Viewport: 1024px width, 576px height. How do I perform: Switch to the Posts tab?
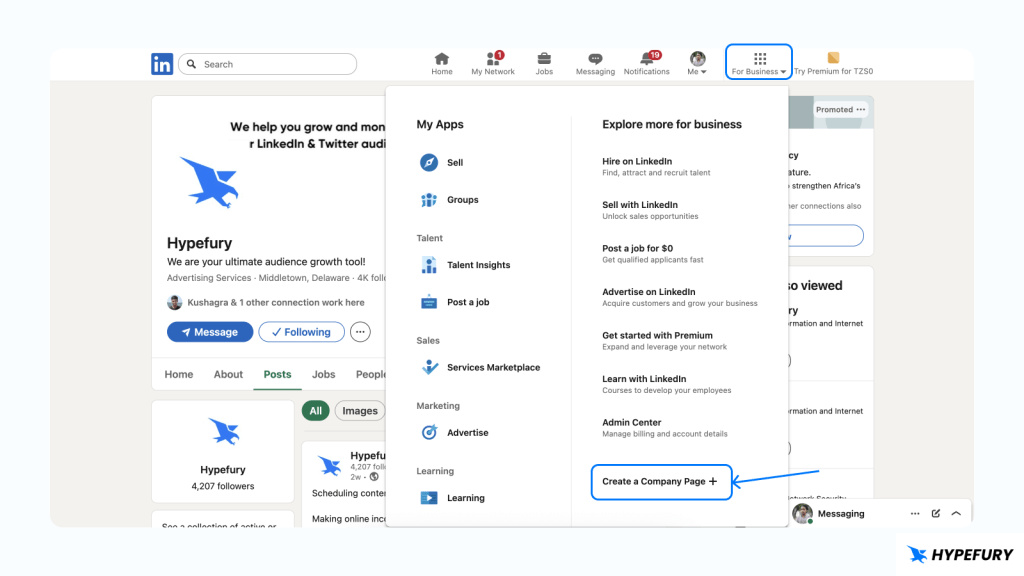tap(277, 374)
